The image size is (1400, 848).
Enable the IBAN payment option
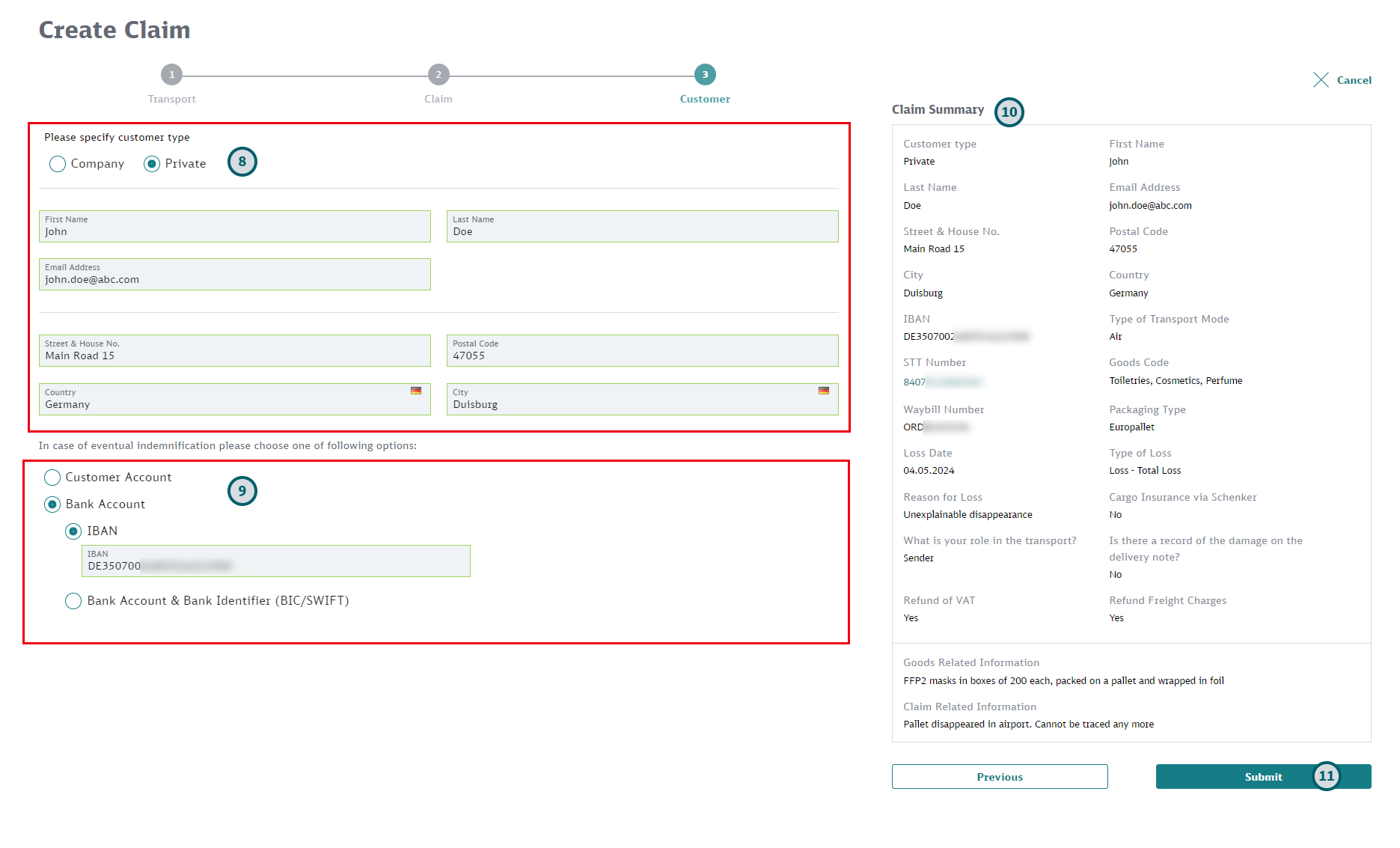click(73, 531)
